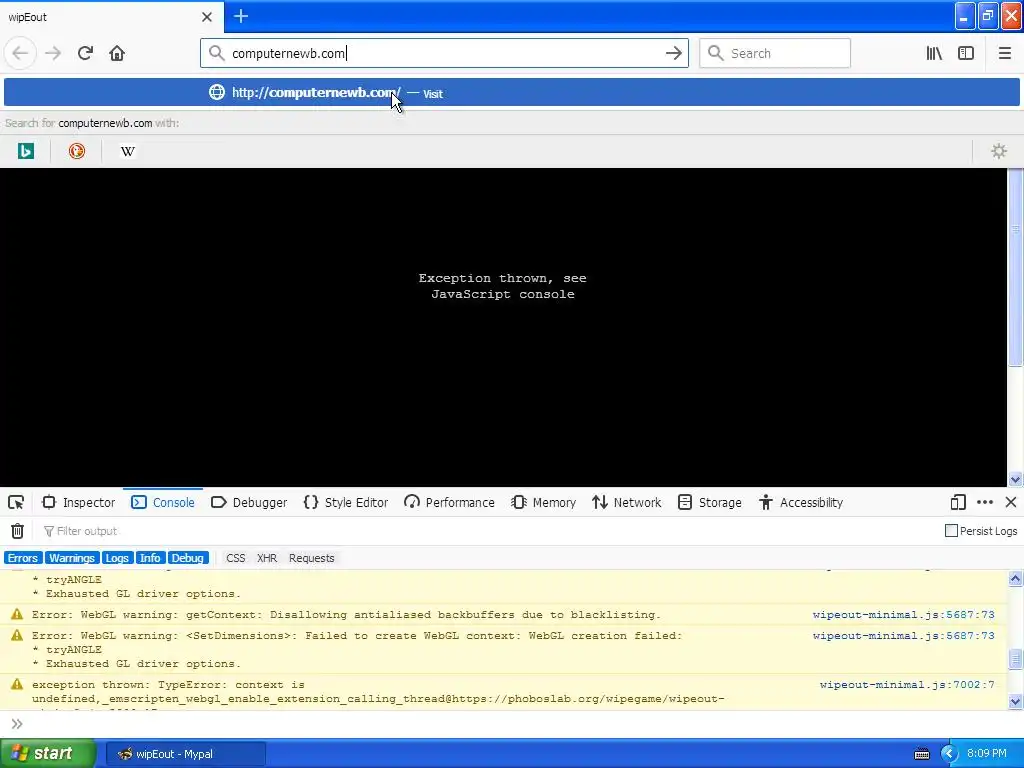Screen dimensions: 1024x768
Task: Open search settings gear icon
Action: pos(999,152)
